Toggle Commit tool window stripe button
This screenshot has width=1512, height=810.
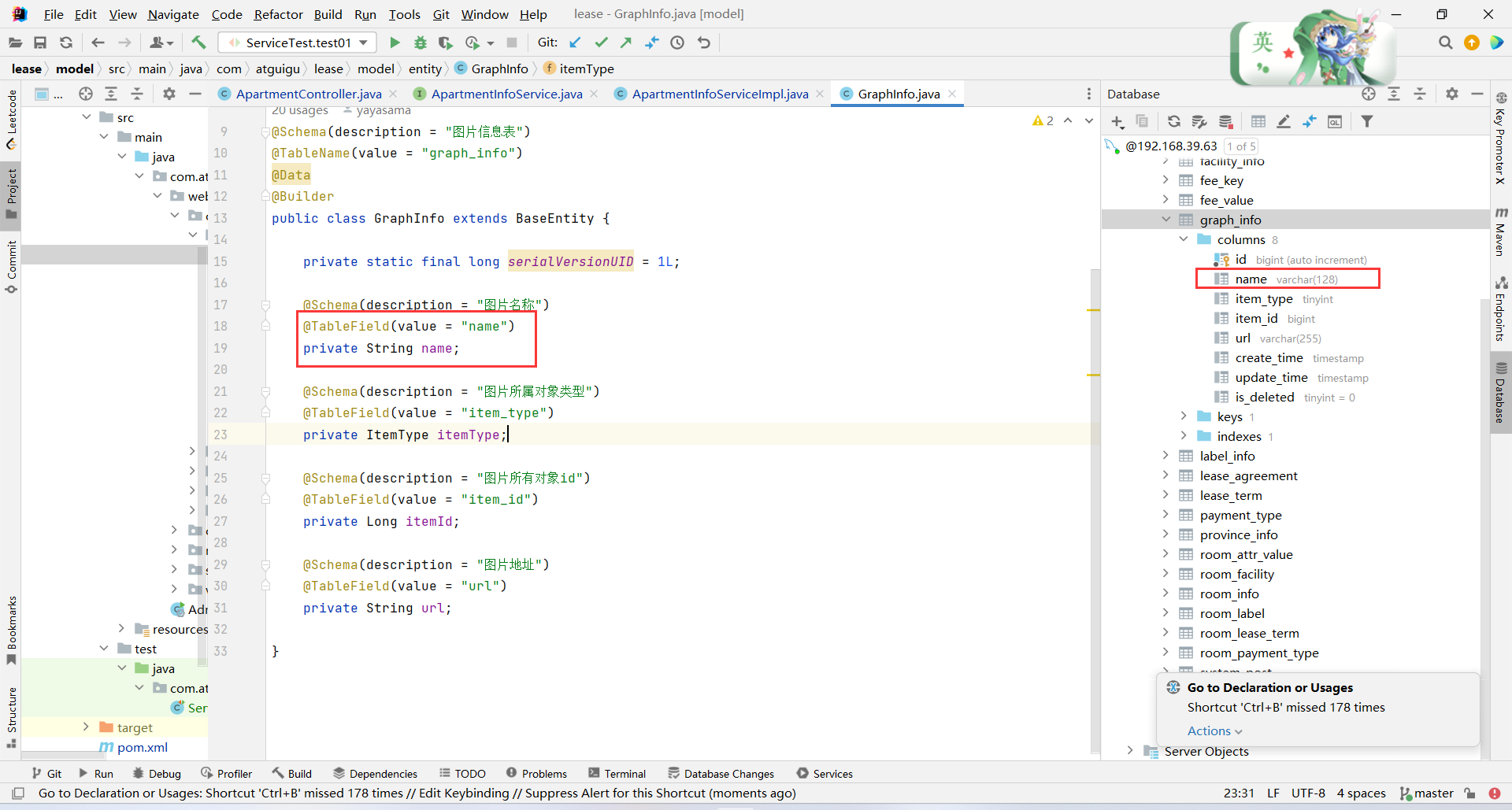click(x=12, y=267)
